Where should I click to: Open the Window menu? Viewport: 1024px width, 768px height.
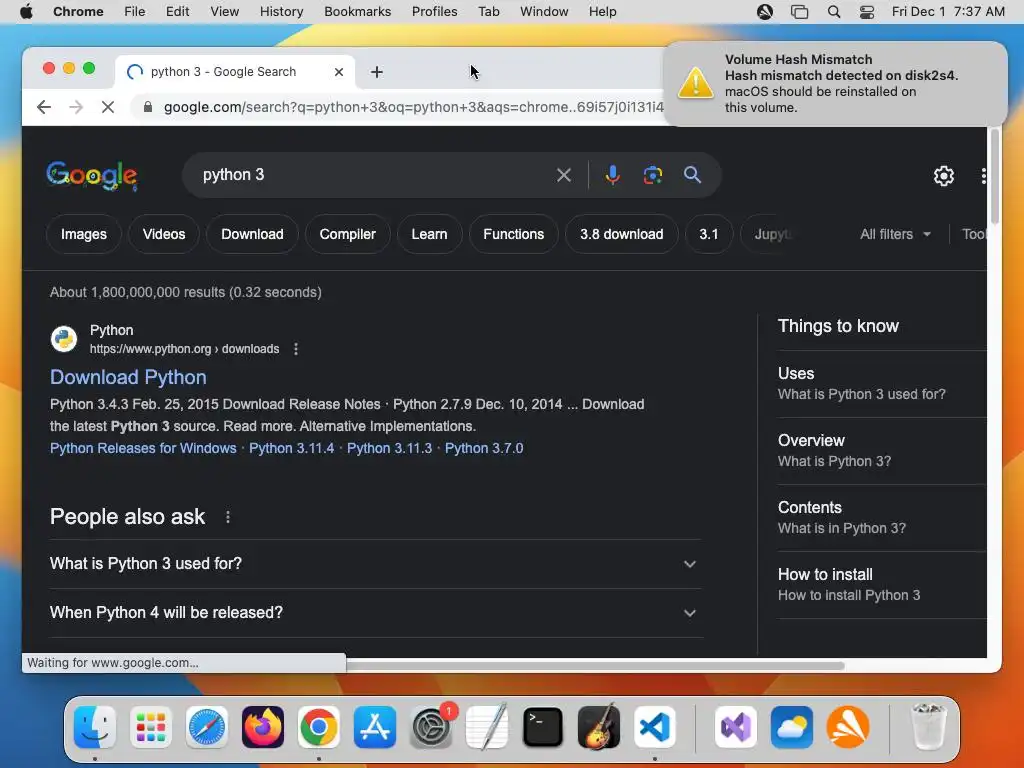544,12
